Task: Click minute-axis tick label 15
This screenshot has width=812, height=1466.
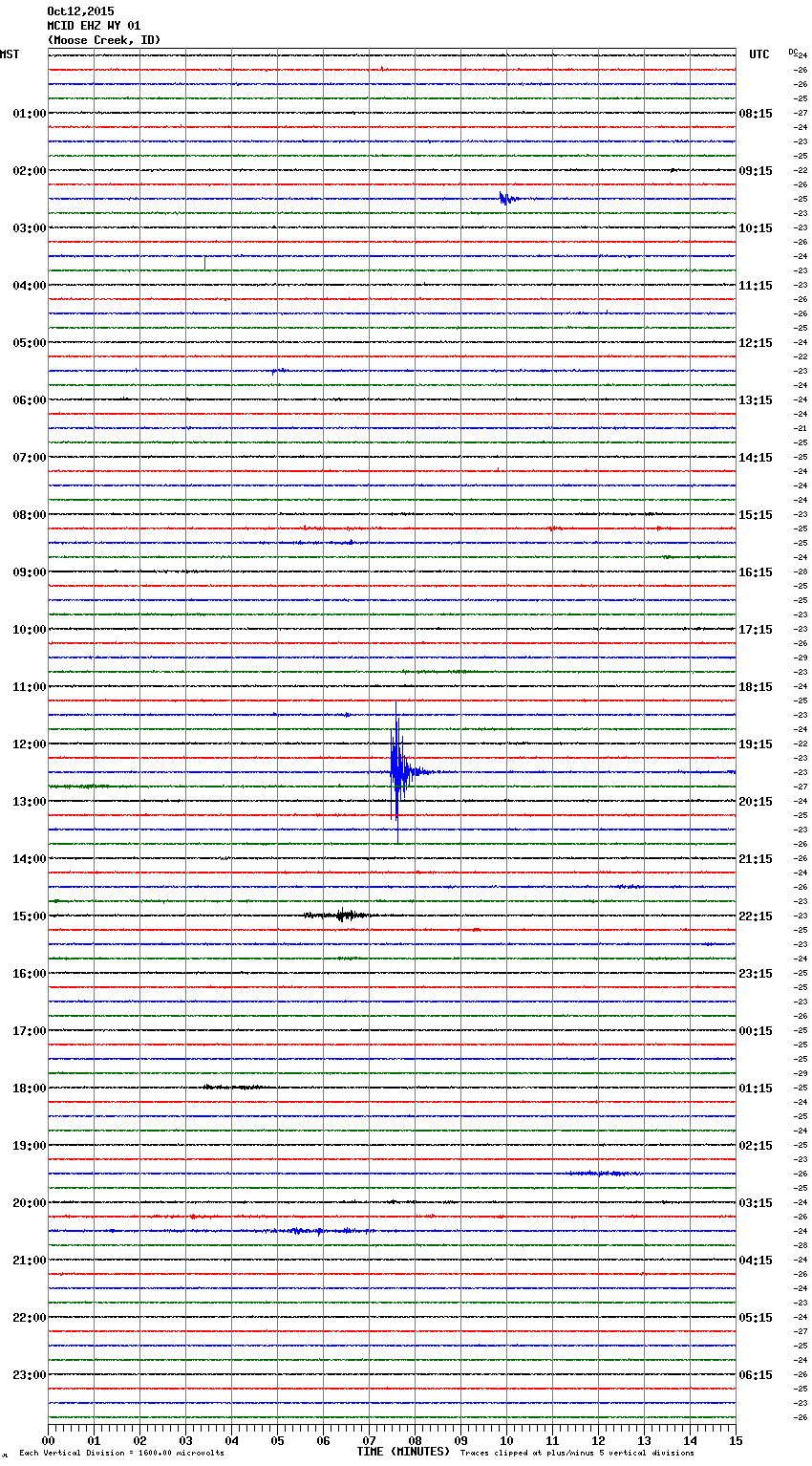Action: tap(736, 1440)
